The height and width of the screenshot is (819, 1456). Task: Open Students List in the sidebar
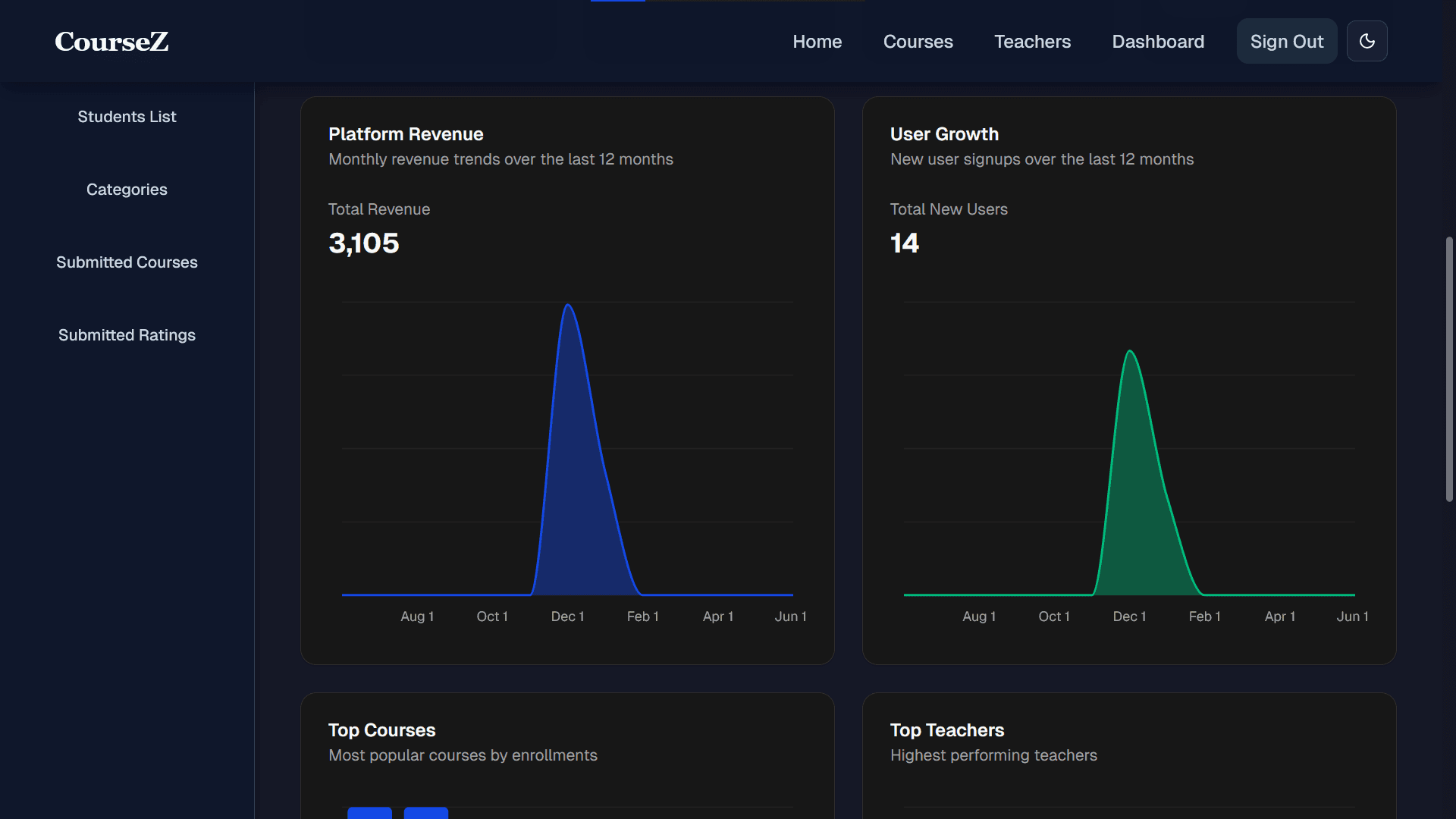[127, 117]
